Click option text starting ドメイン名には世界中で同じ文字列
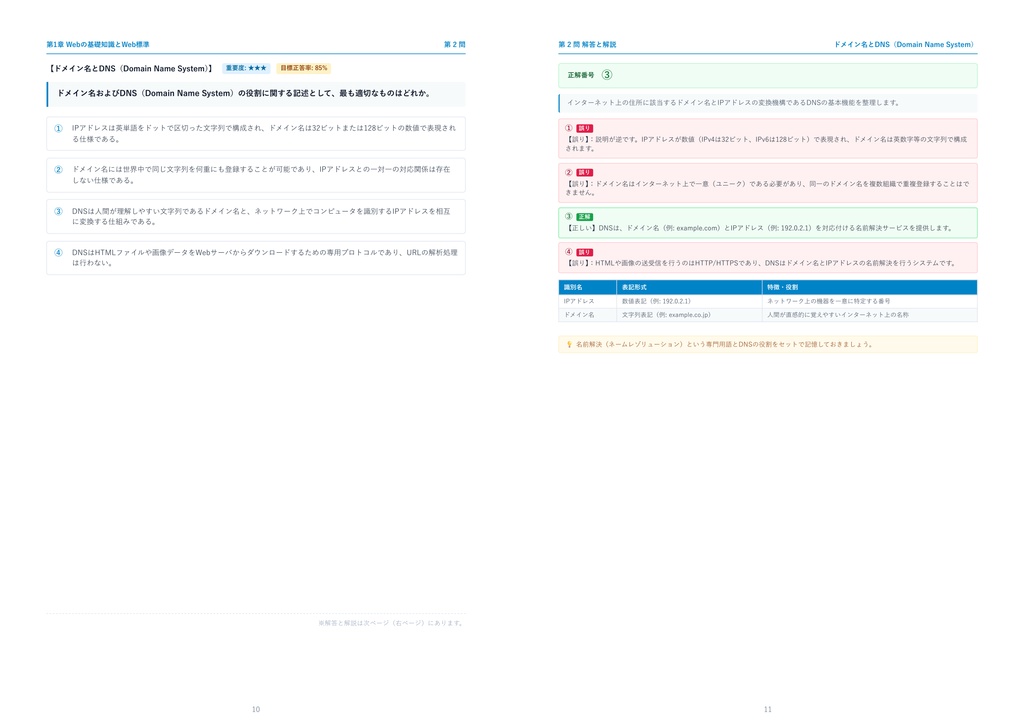The image size is (1024, 724). (261, 174)
